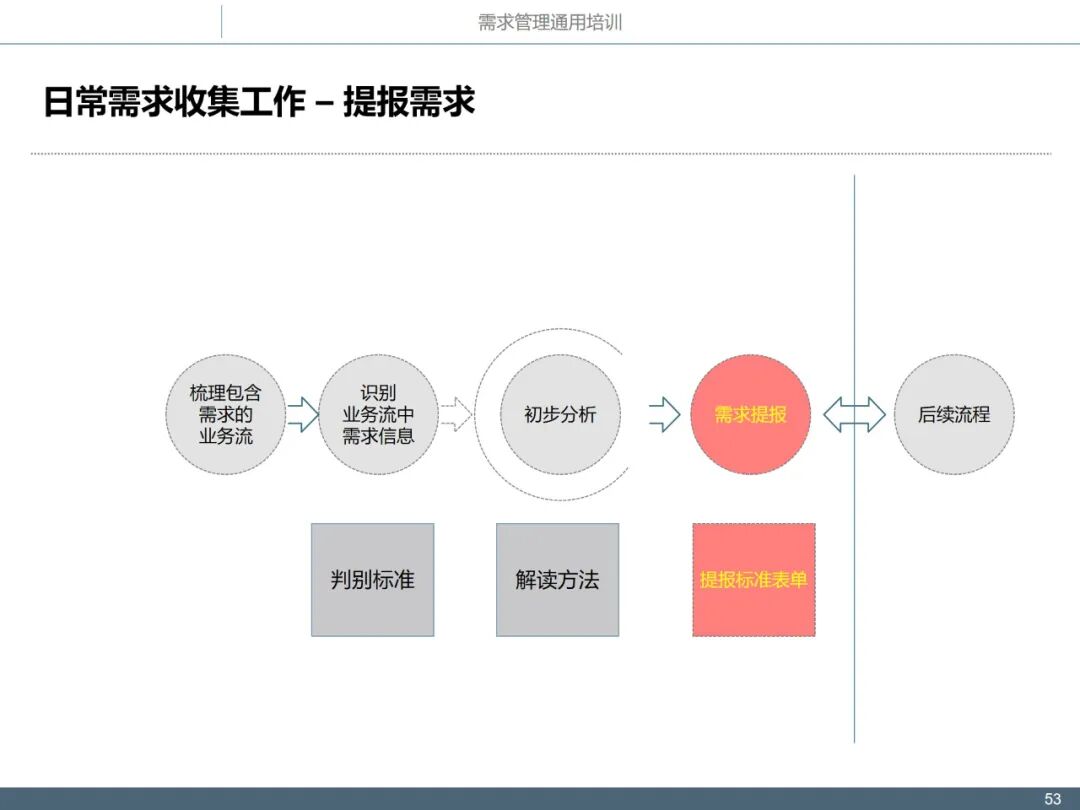
Task: Click the 解读方法 box
Action: coord(558,580)
